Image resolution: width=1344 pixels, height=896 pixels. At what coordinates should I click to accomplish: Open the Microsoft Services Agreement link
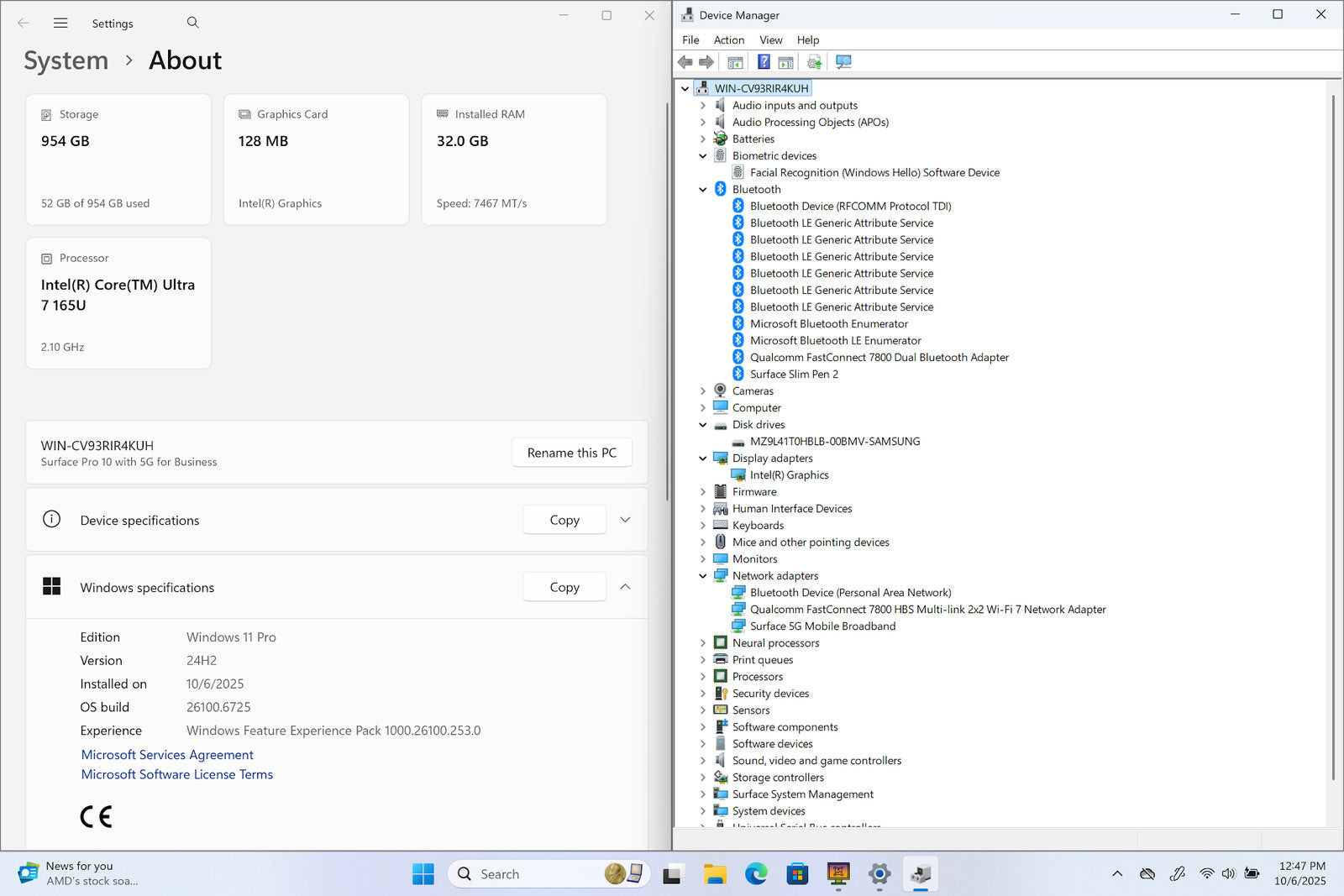pyautogui.click(x=167, y=755)
